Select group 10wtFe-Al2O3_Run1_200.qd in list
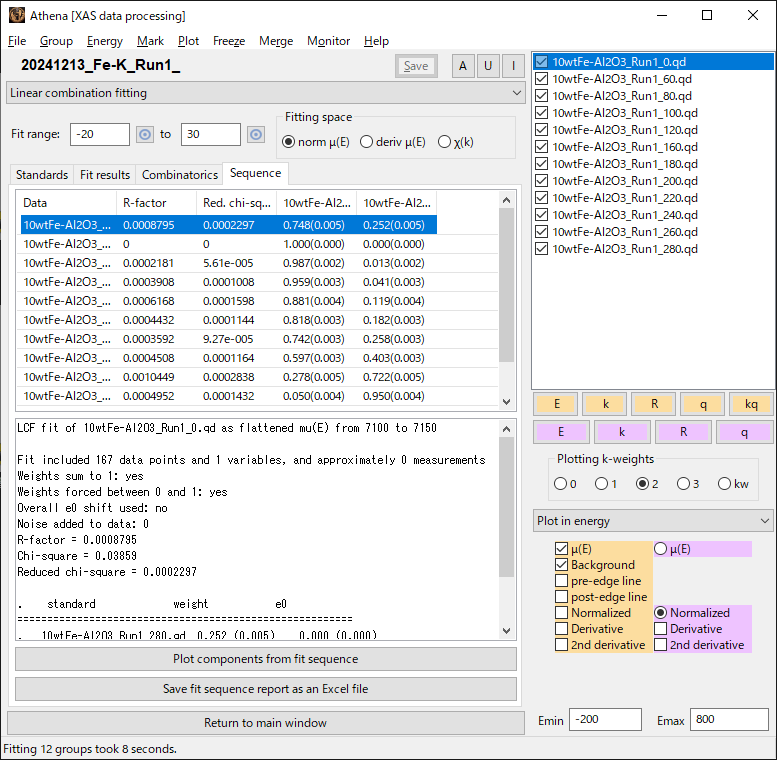 (624, 181)
